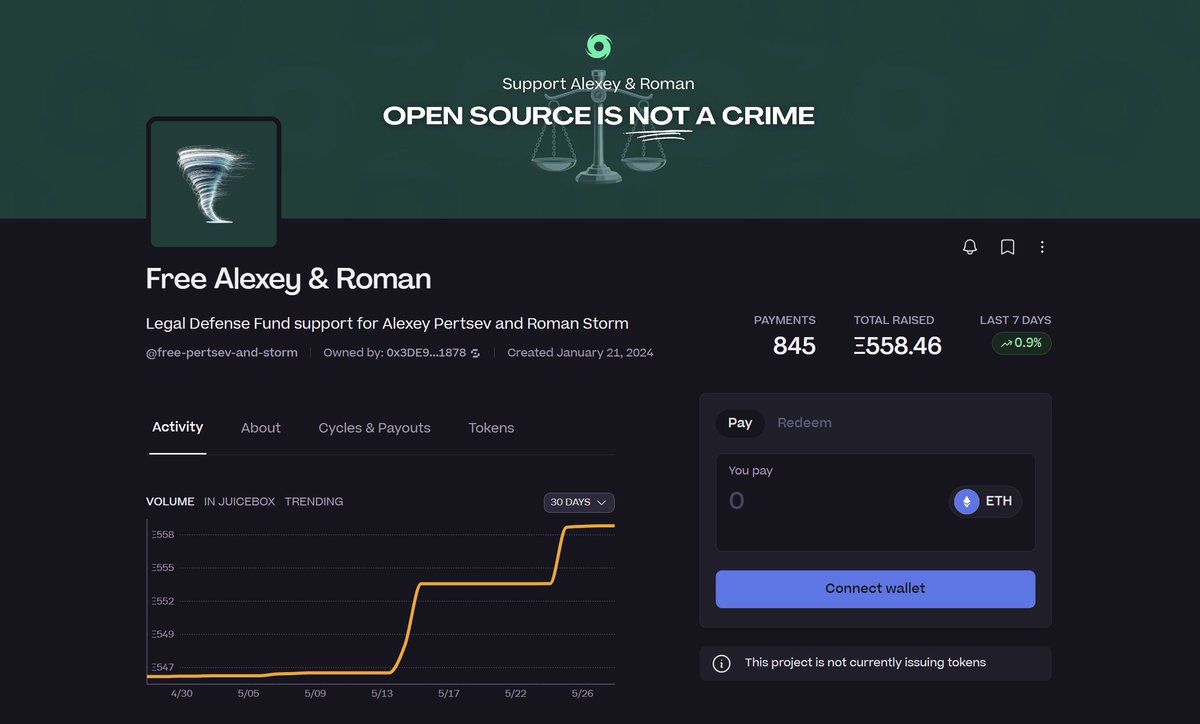
Task: Click the tornado project logo thumbnail
Action: click(x=214, y=182)
